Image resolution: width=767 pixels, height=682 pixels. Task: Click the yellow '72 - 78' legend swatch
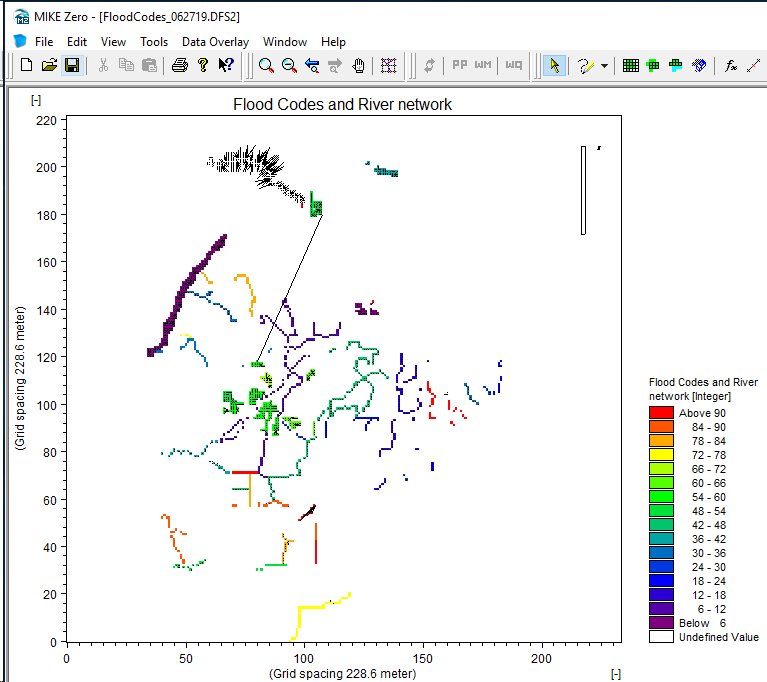(x=661, y=455)
